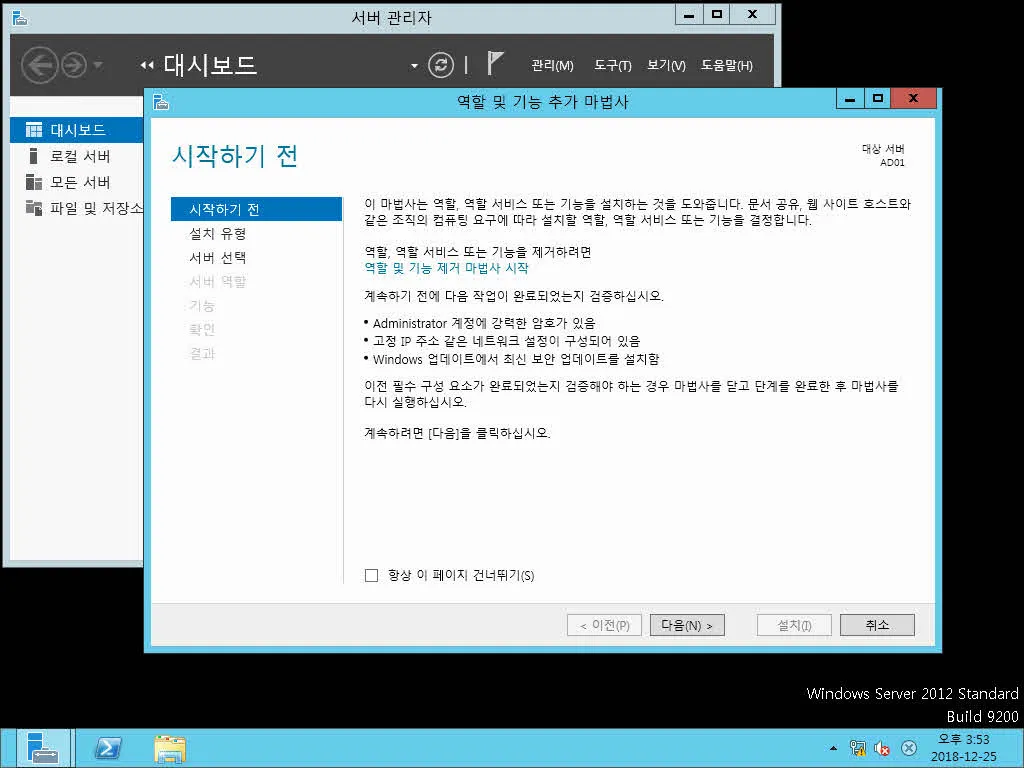The width and height of the screenshot is (1024, 768).
Task: Open the 도구(T) menu
Action: click(x=613, y=65)
